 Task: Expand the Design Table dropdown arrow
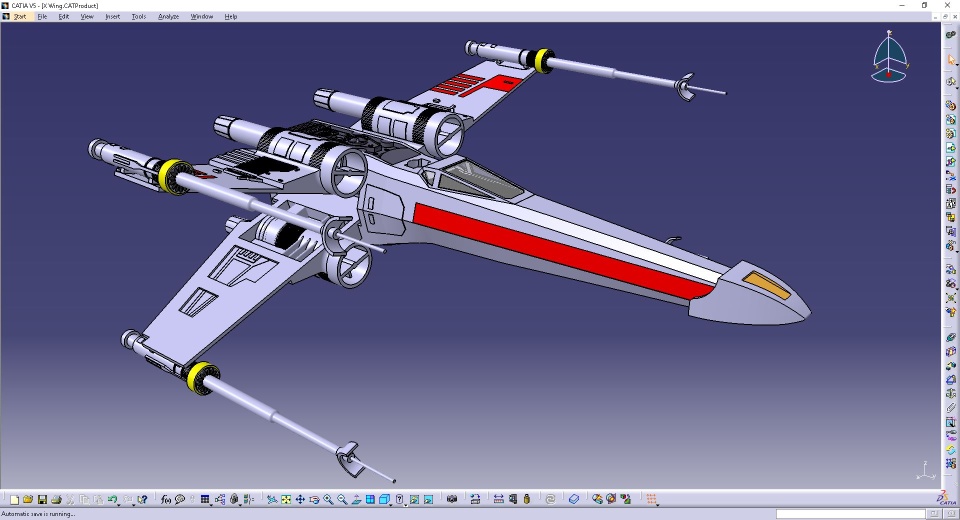[211, 504]
